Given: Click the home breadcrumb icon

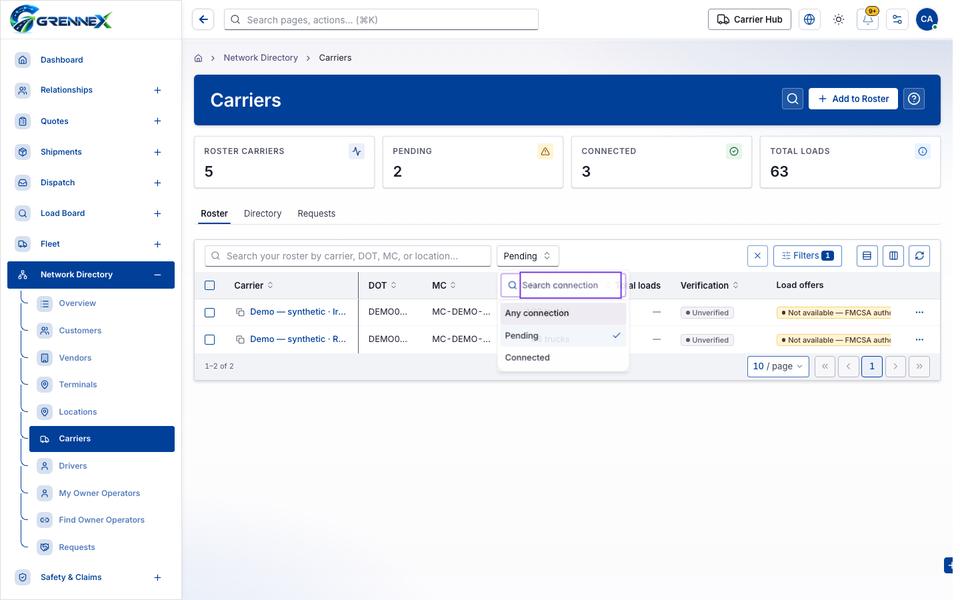Looking at the screenshot, I should click(198, 58).
